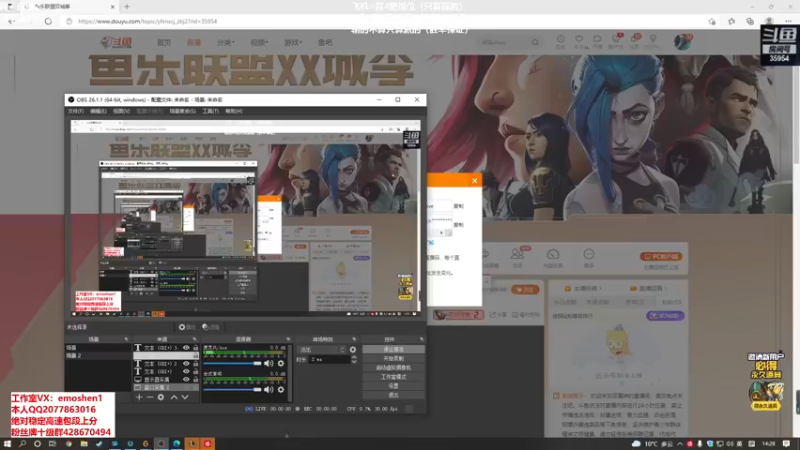
Task: Toggle lock on the 文本 (GDI+) 3 source
Action: [x=195, y=348]
